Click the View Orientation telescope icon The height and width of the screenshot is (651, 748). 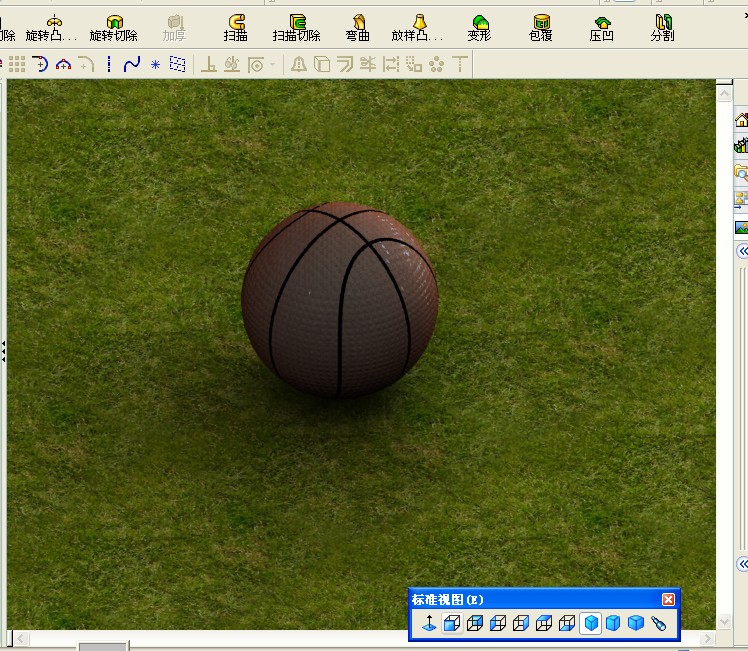(659, 623)
